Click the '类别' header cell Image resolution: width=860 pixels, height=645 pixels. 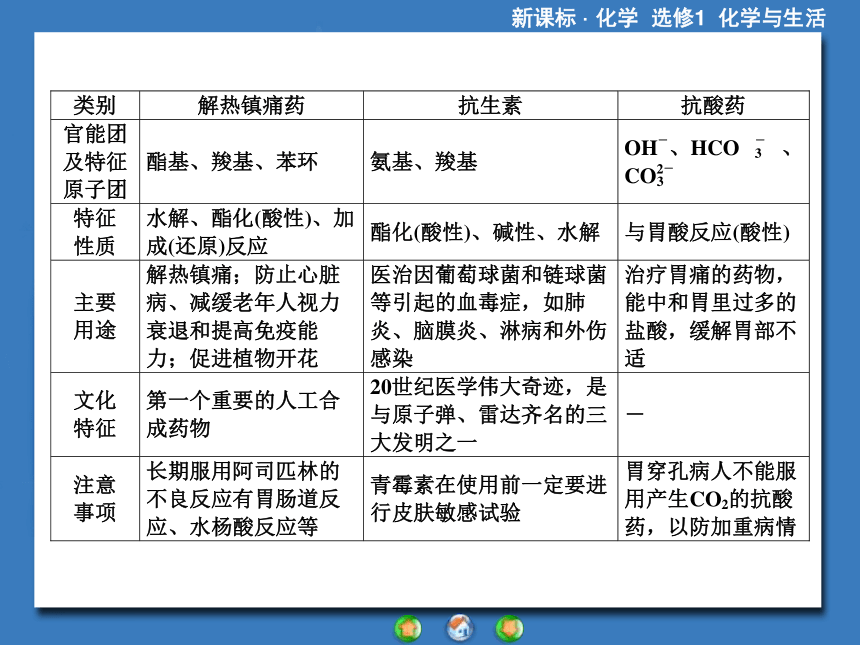pyautogui.click(x=95, y=105)
